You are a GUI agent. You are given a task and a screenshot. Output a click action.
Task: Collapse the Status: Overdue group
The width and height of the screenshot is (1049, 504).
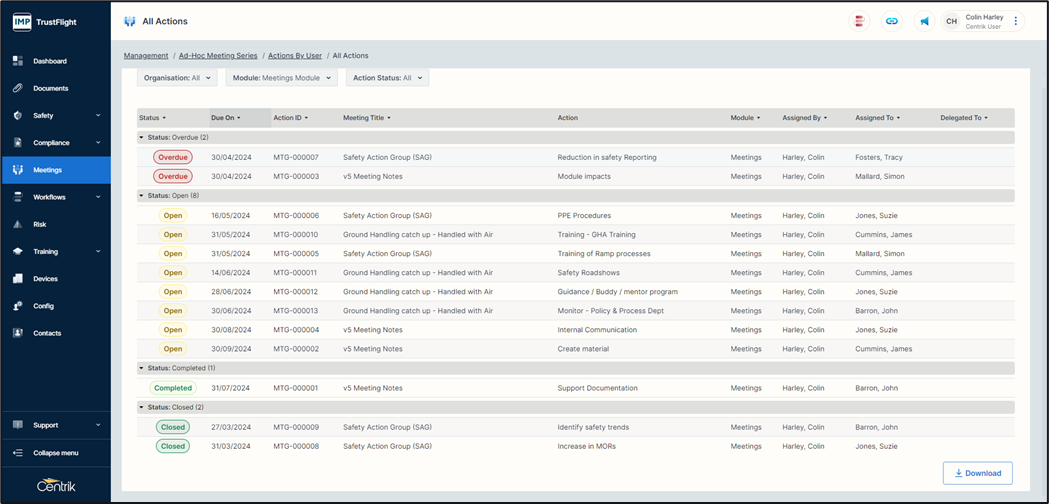(x=142, y=137)
